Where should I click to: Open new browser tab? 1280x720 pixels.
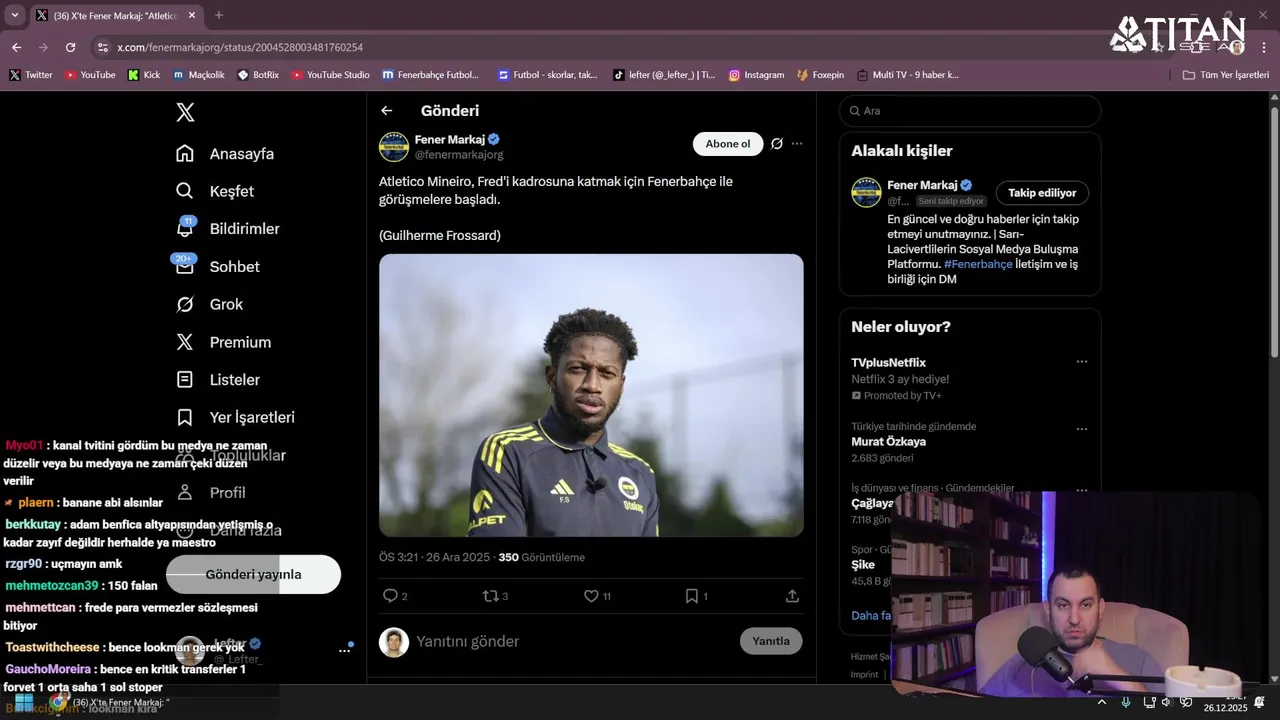pyautogui.click(x=219, y=15)
